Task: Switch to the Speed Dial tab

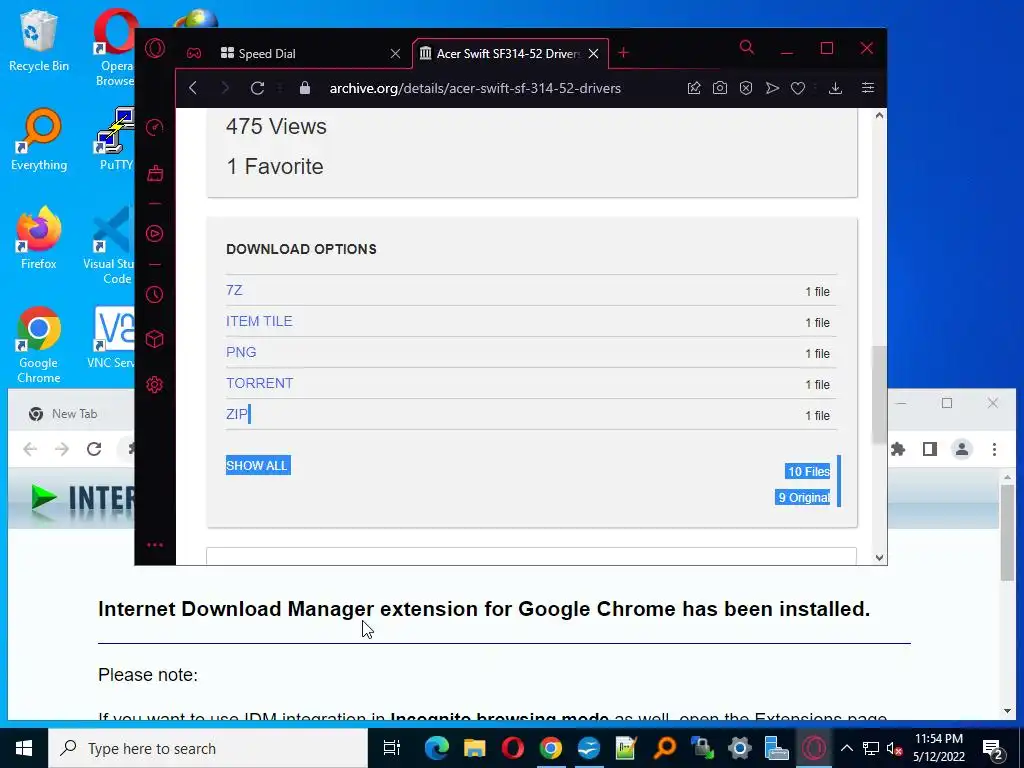Action: (311, 54)
